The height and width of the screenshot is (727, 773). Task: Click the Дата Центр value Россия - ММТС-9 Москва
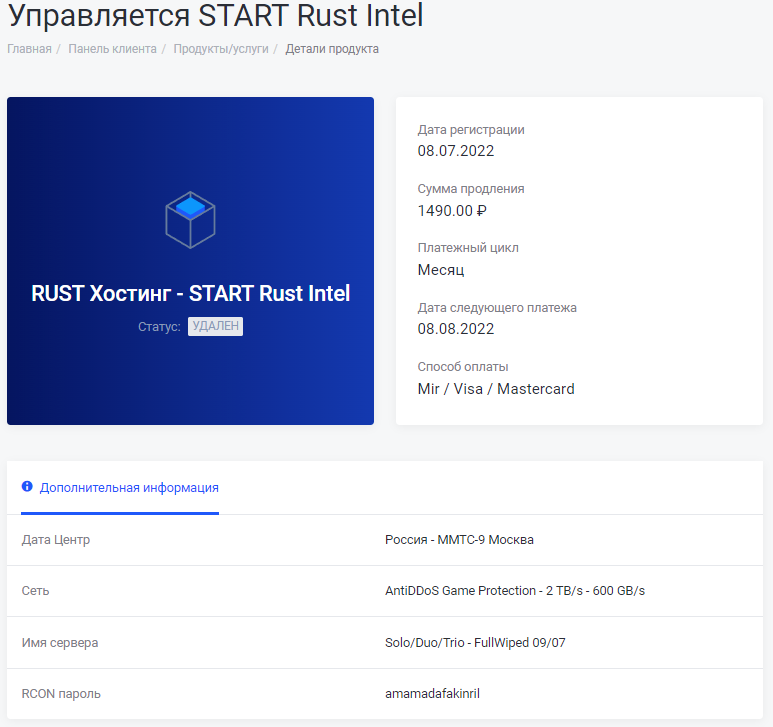coord(459,540)
